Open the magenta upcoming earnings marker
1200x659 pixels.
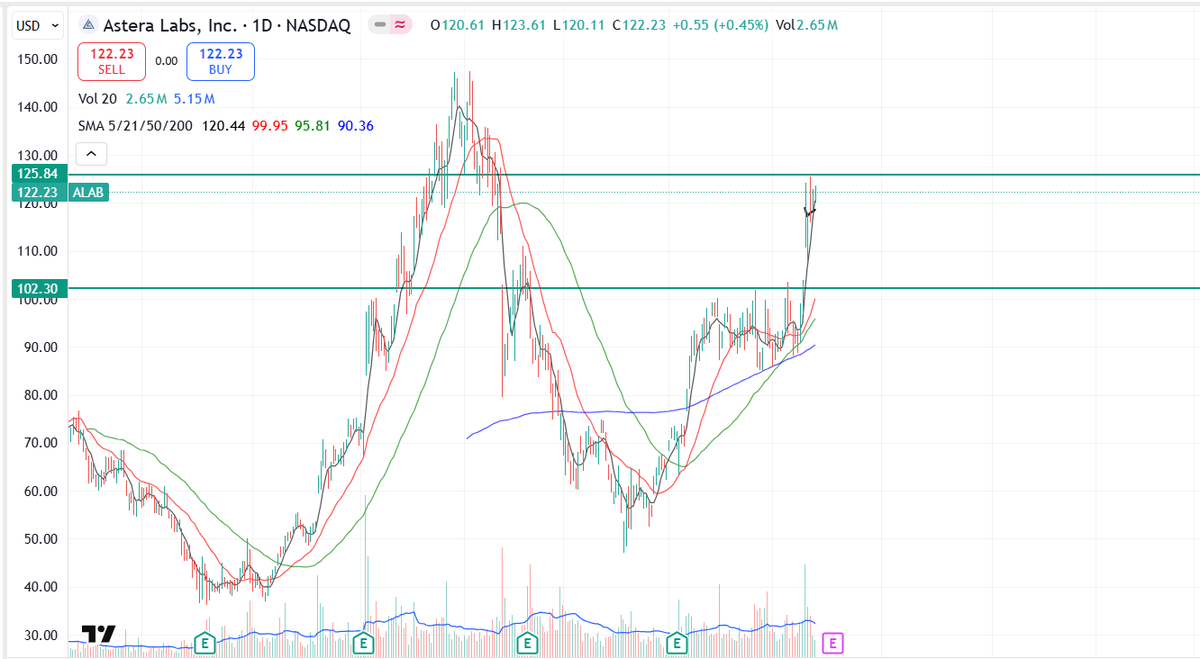pos(832,642)
